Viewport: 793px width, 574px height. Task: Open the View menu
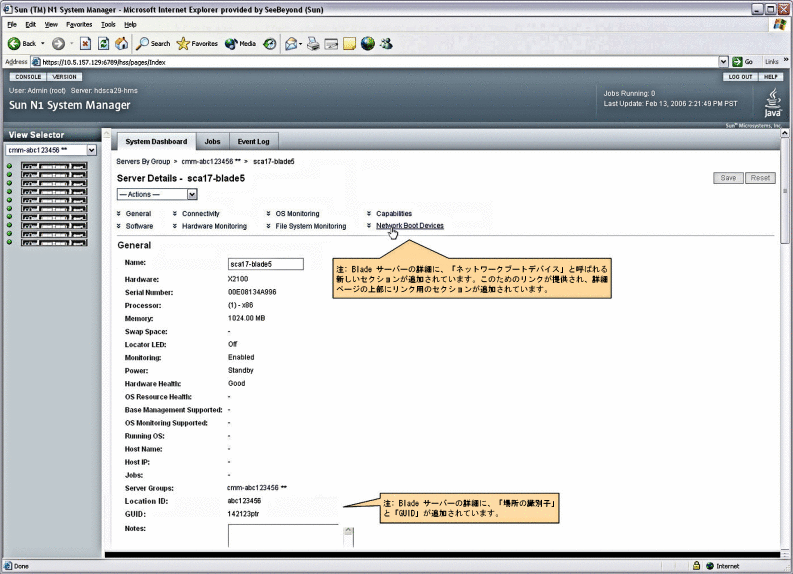click(51, 24)
